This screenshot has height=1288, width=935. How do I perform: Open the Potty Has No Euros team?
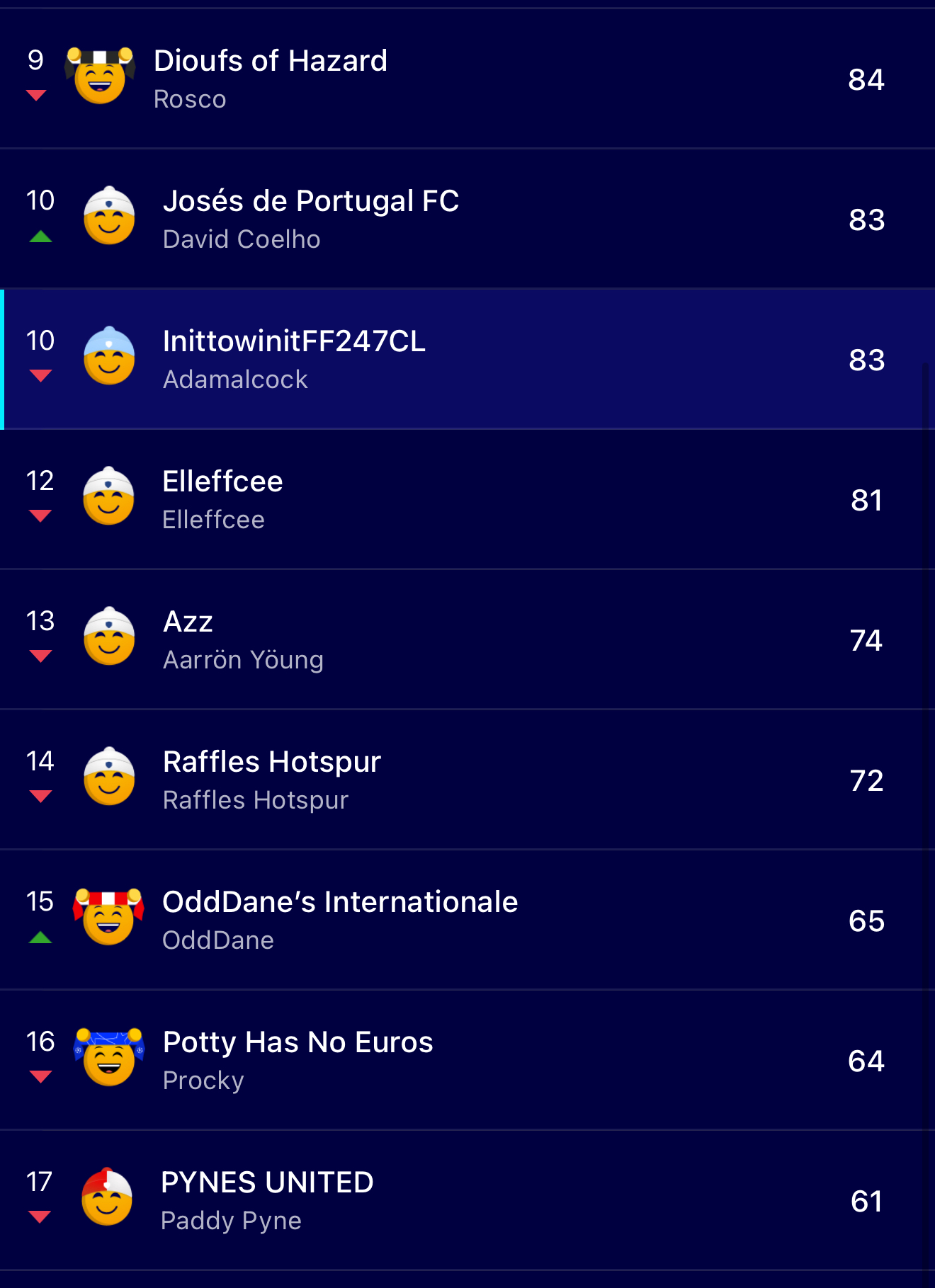click(297, 1042)
